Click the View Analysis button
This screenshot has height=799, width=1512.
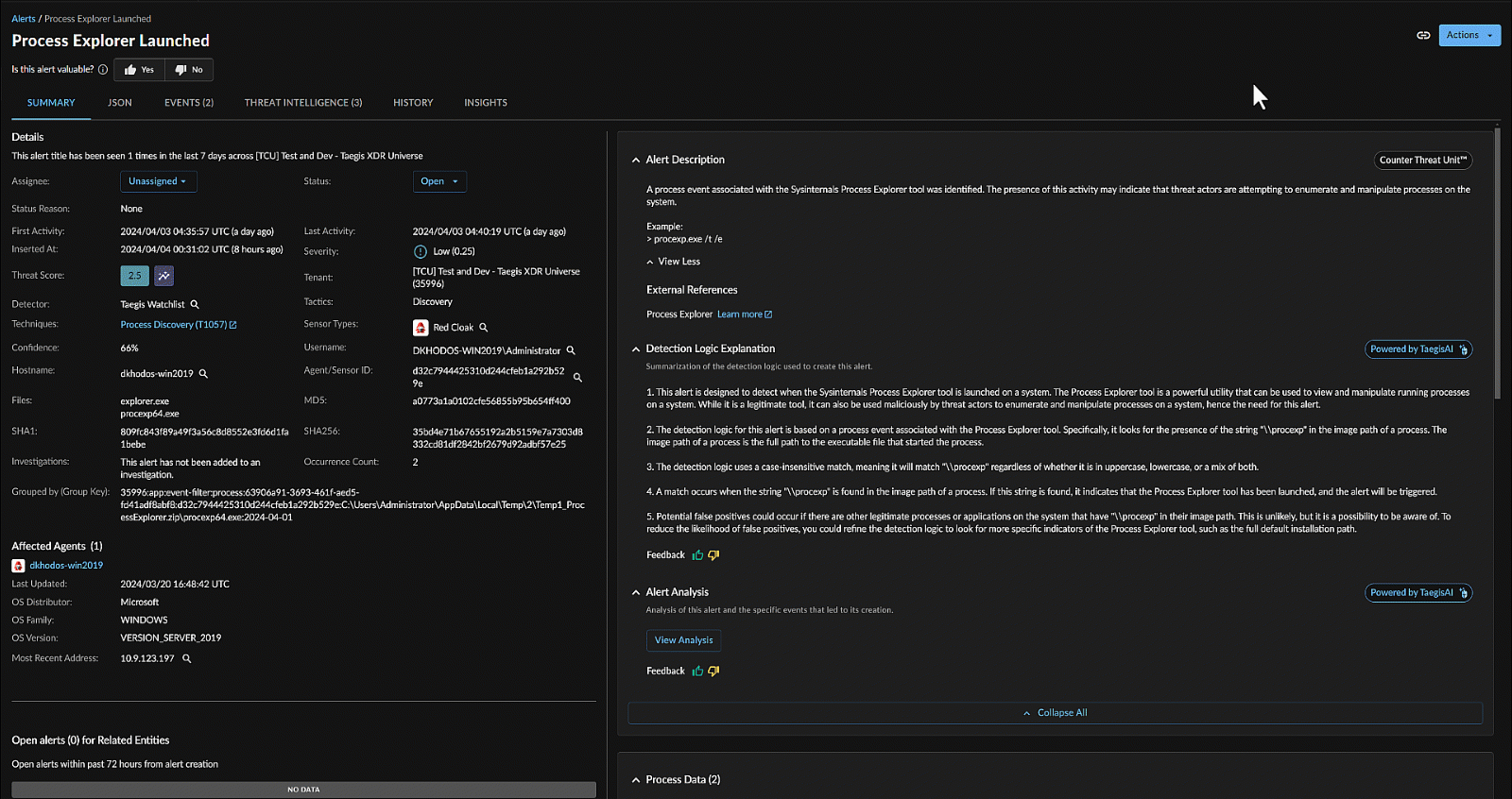pyautogui.click(x=684, y=640)
